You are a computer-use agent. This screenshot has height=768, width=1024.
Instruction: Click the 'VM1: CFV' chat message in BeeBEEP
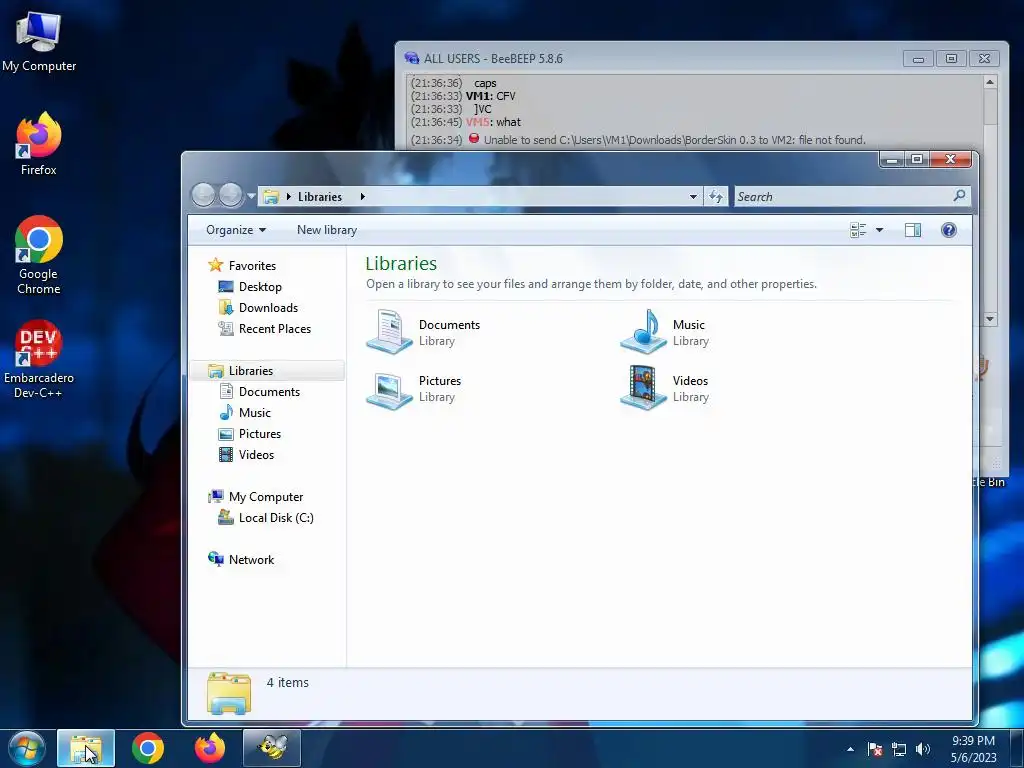coord(490,96)
